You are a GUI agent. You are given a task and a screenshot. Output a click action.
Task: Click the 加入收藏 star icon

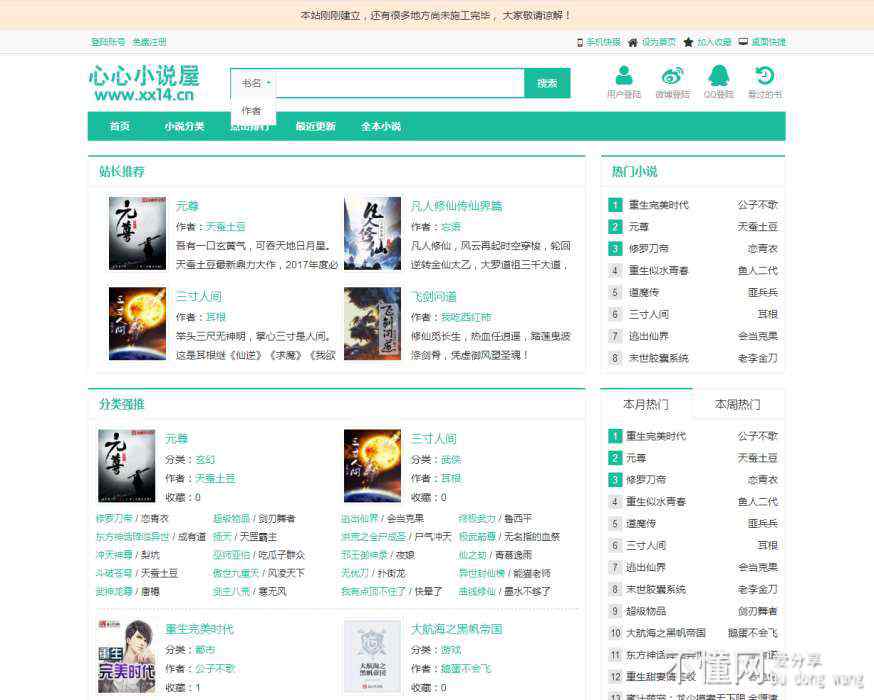pos(688,42)
